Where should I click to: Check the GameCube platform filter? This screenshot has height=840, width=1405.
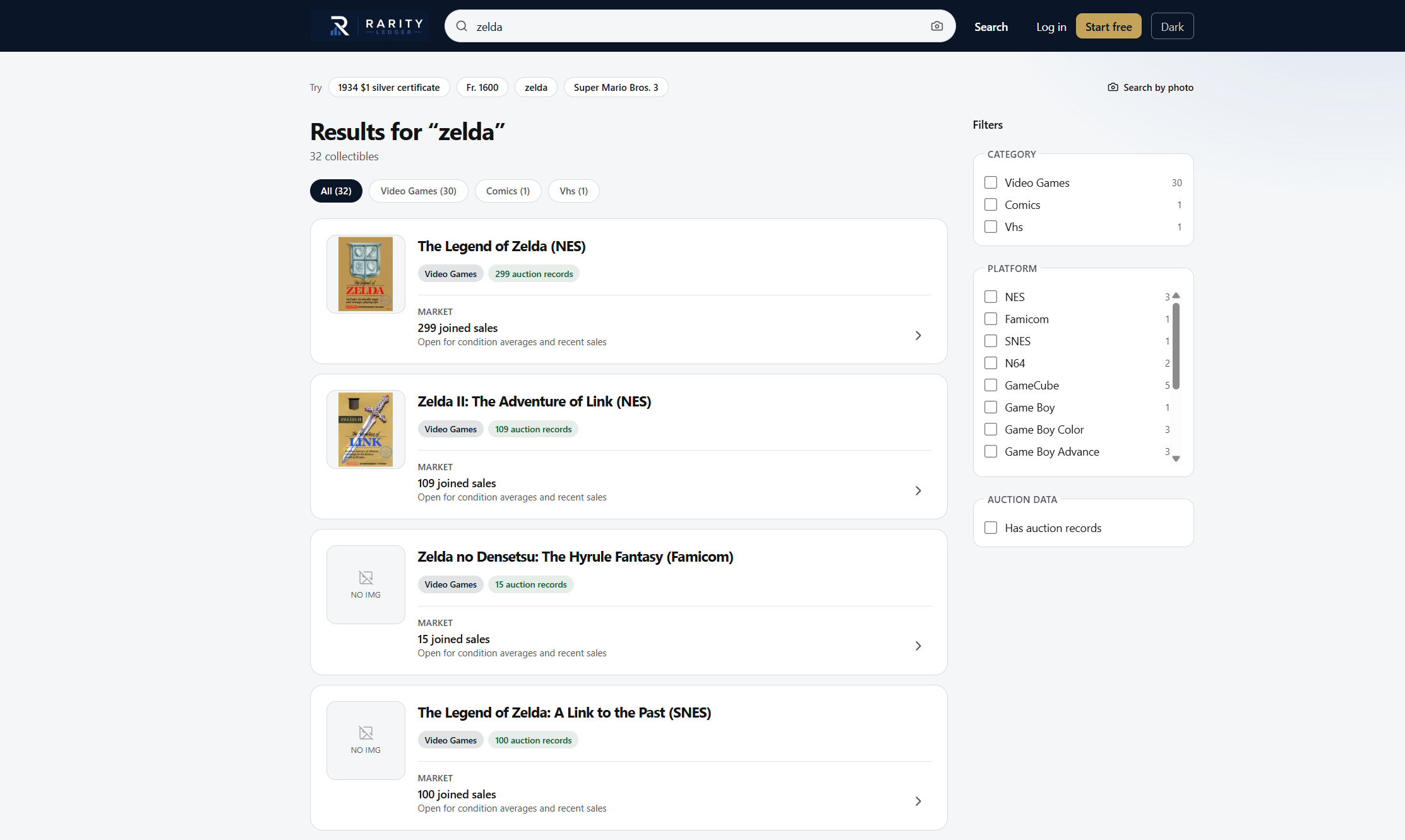tap(991, 385)
